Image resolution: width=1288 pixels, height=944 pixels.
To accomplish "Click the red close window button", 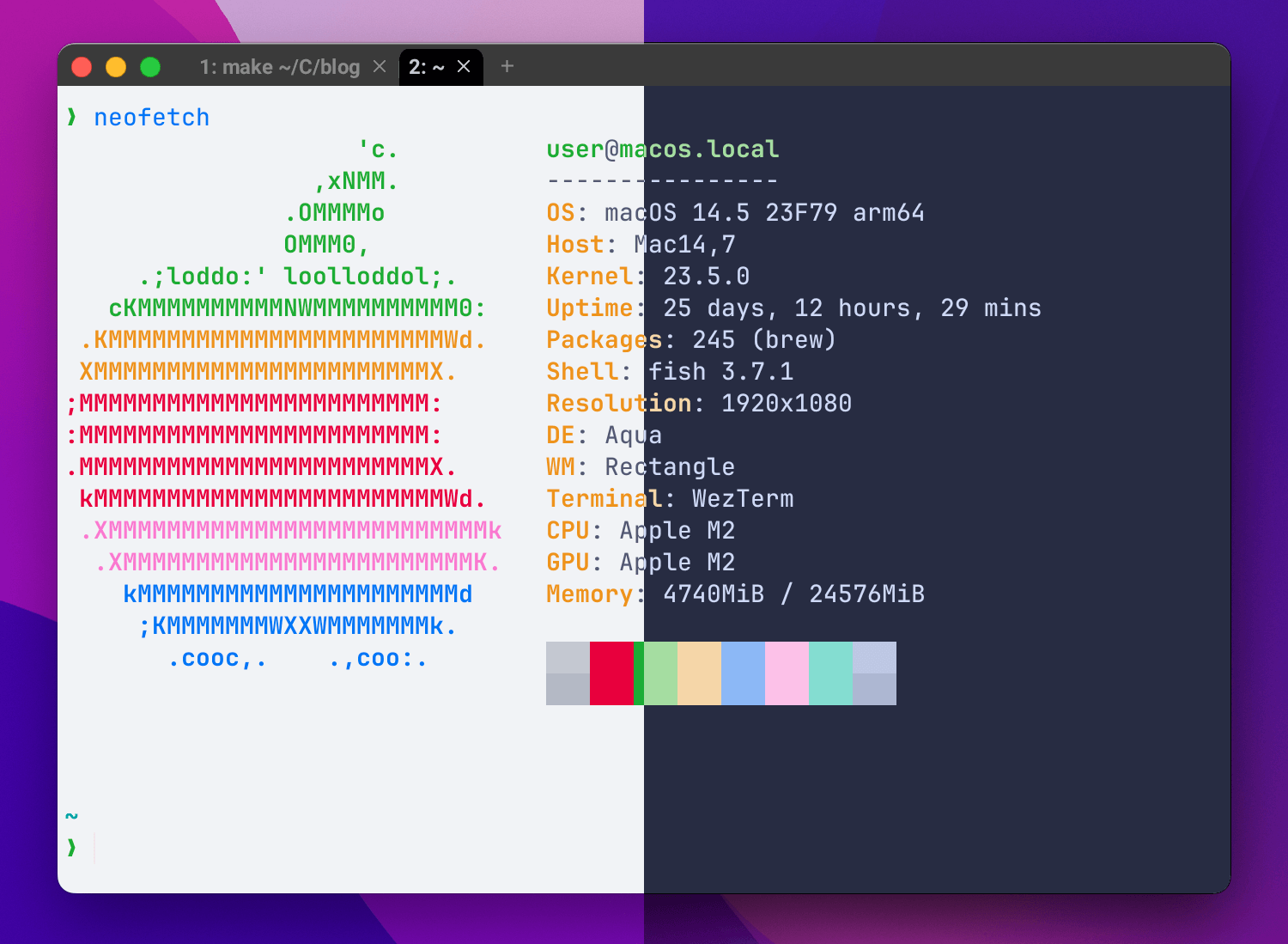I will pyautogui.click(x=82, y=67).
